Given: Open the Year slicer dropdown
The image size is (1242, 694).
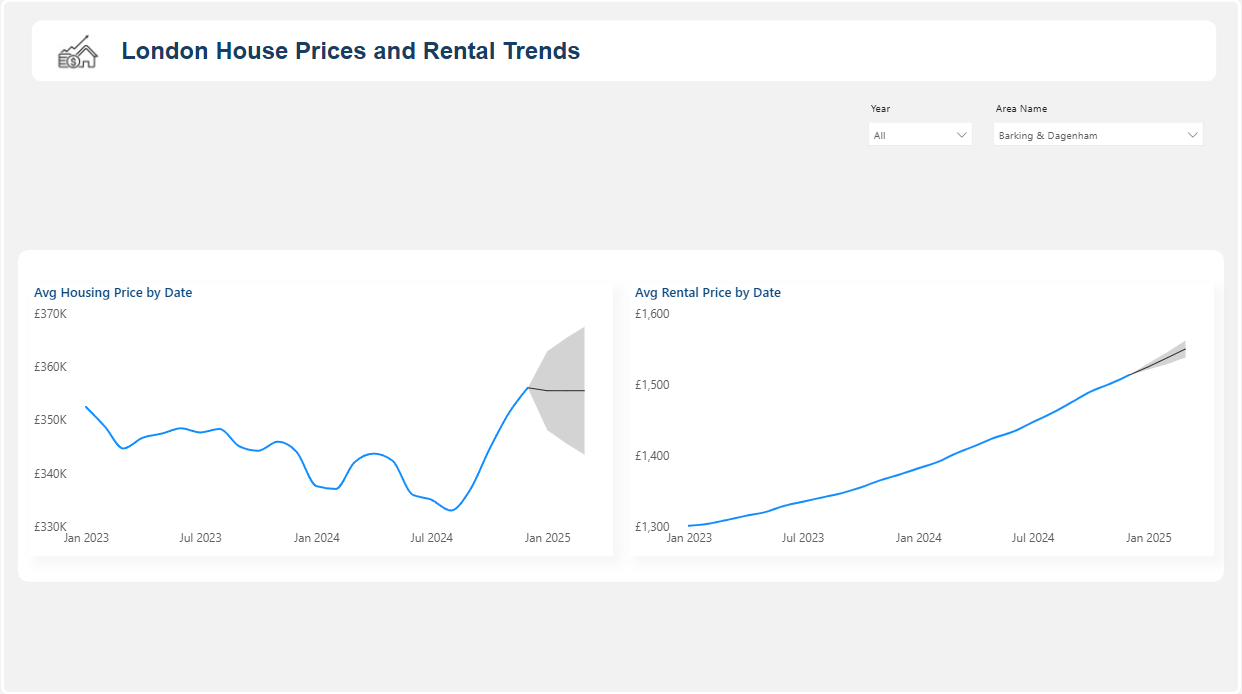Looking at the screenshot, I should (919, 135).
